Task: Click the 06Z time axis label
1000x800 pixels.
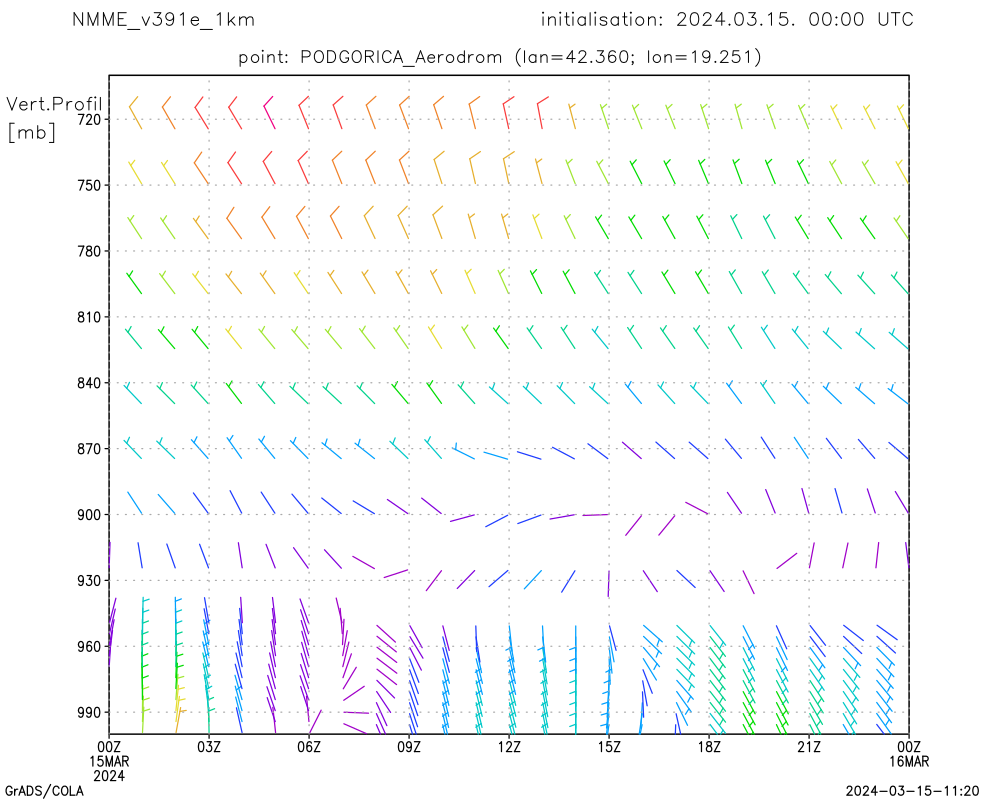Action: coord(309,747)
